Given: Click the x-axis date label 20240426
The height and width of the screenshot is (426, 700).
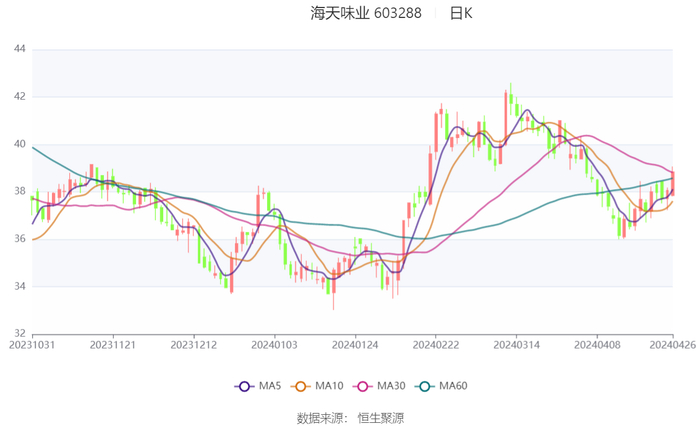Looking at the screenshot, I should pyautogui.click(x=673, y=345).
